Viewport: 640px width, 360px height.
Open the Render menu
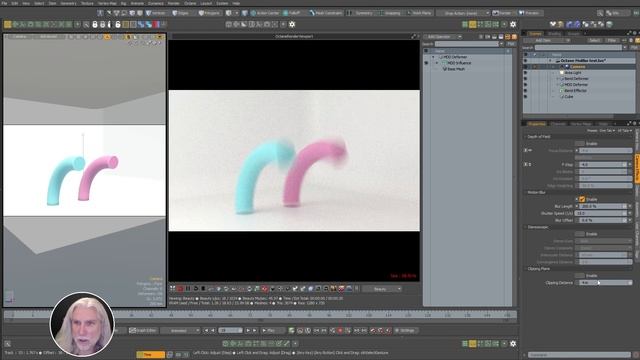click(x=173, y=3)
